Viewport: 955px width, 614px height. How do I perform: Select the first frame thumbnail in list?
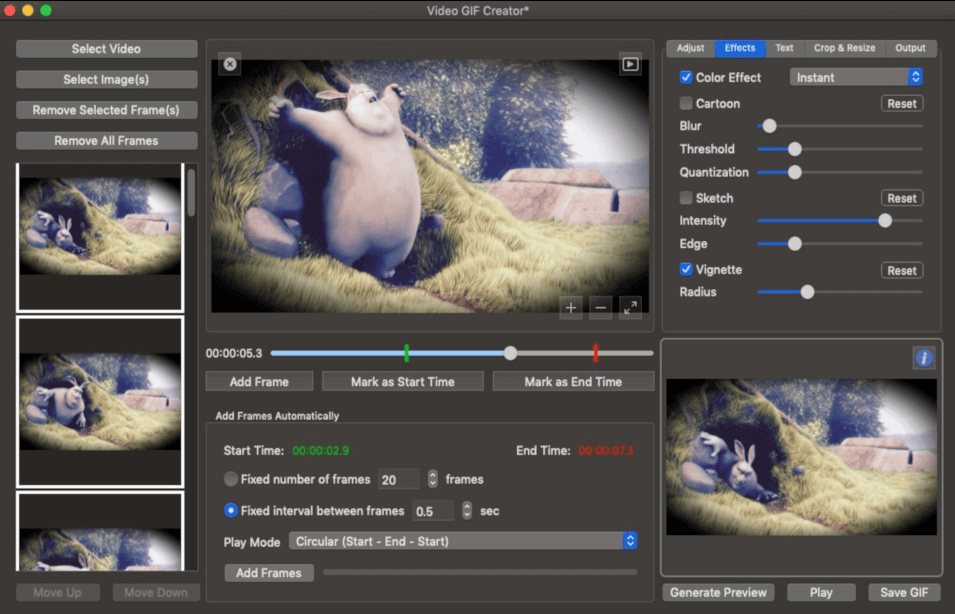click(x=100, y=237)
